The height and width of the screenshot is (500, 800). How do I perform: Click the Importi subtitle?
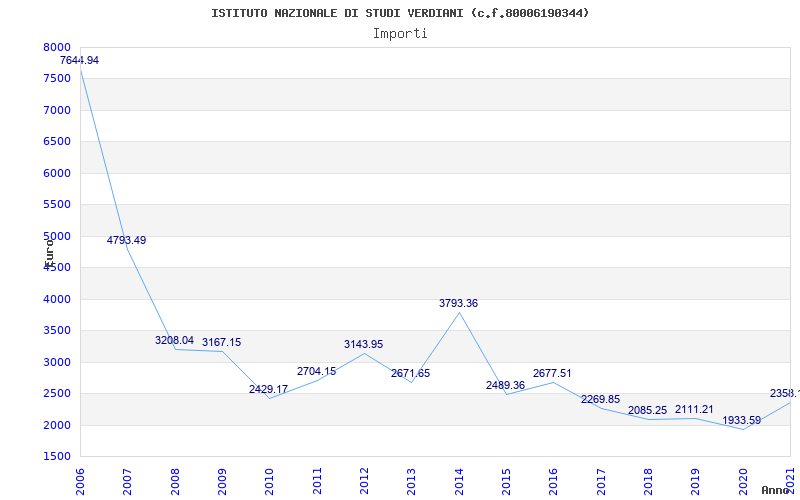[x=400, y=34]
